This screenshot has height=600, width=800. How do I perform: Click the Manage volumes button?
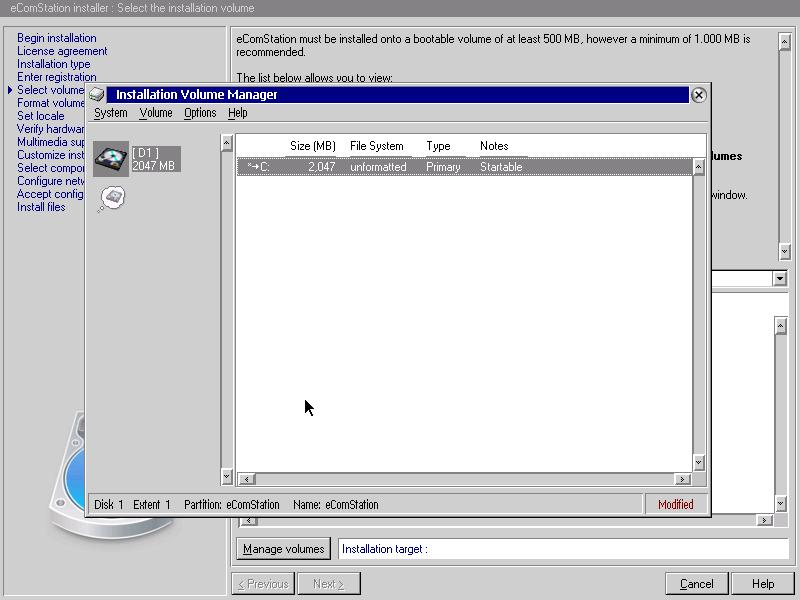tap(284, 549)
